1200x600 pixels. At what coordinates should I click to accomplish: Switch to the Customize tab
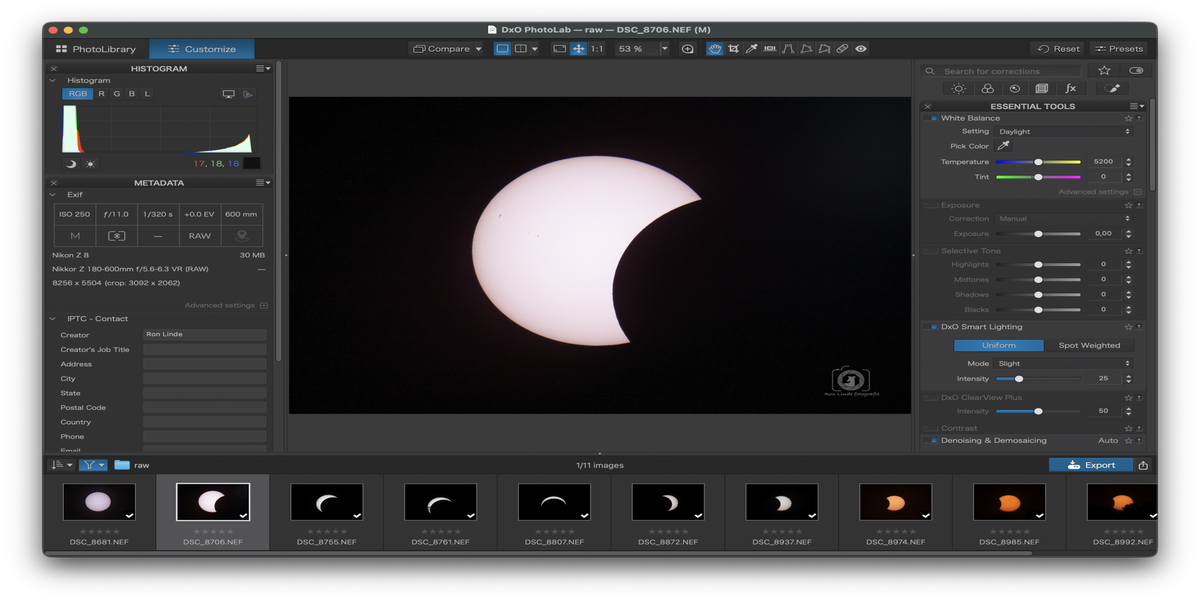tap(202, 49)
